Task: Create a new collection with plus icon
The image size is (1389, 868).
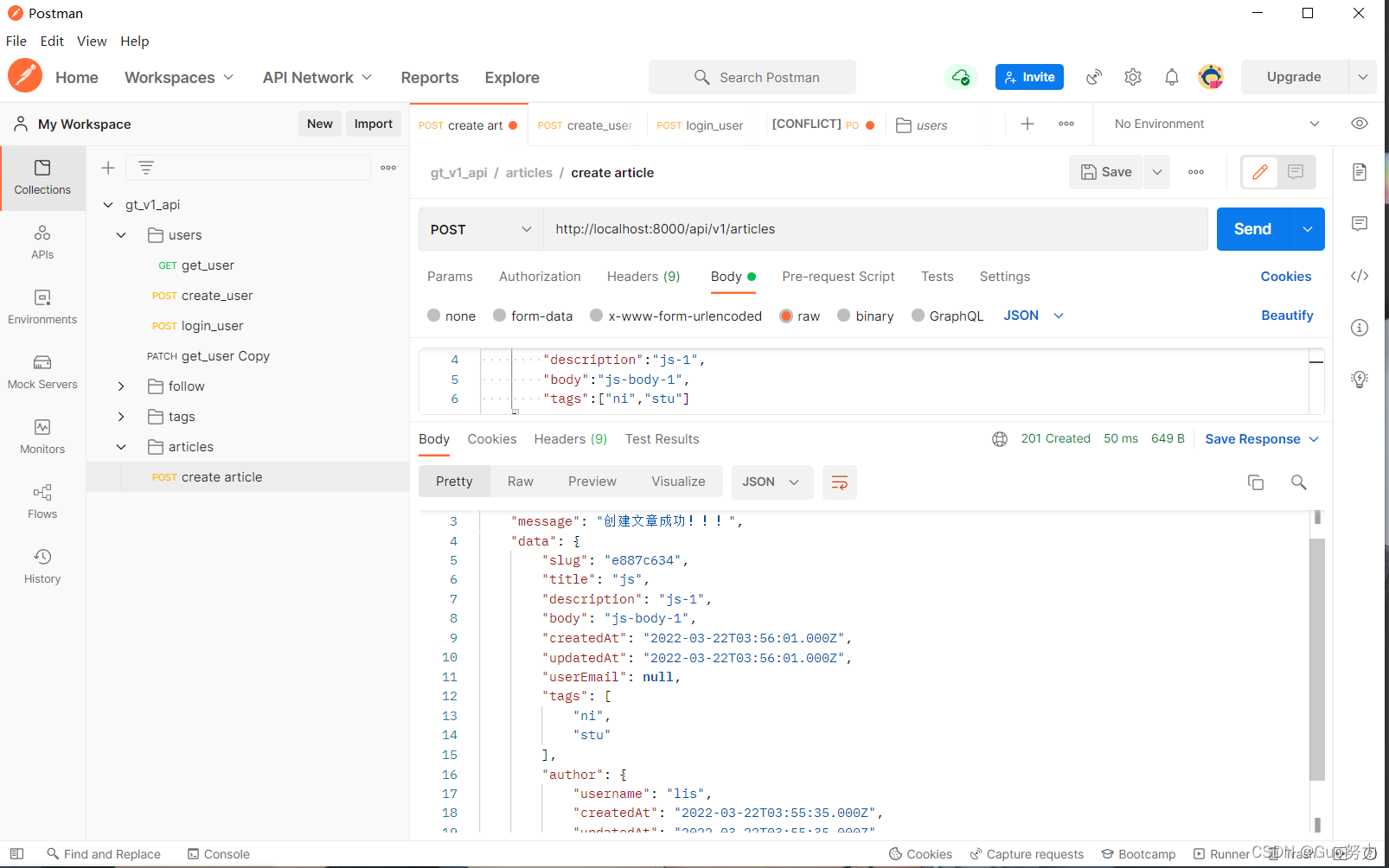Action: [108, 168]
